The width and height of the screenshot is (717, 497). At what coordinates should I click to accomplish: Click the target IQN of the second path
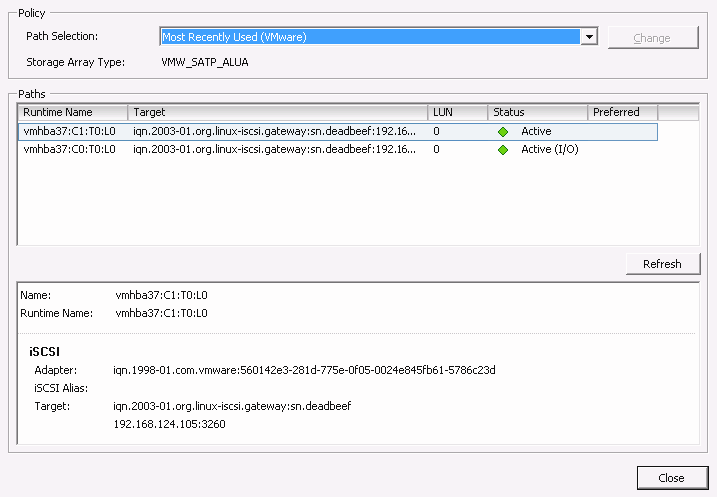pyautogui.click(x=274, y=149)
